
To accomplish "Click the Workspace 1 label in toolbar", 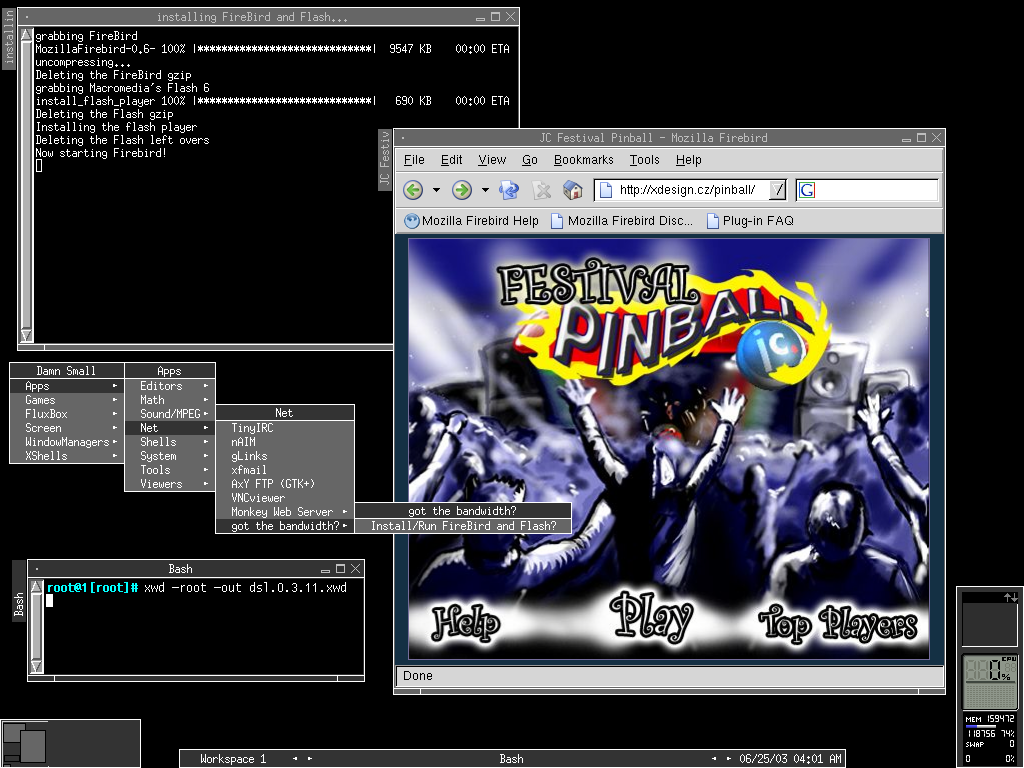I will 233,759.
